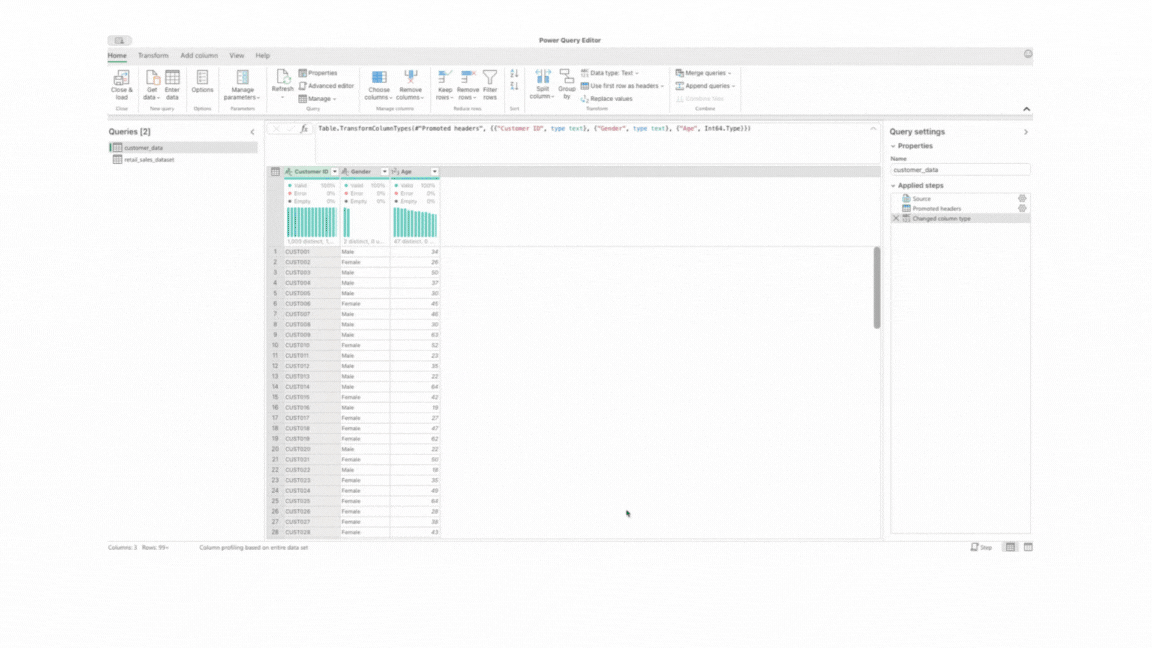This screenshot has height=648, width=1152.
Task: Select the customer_data query
Action: coord(184,148)
